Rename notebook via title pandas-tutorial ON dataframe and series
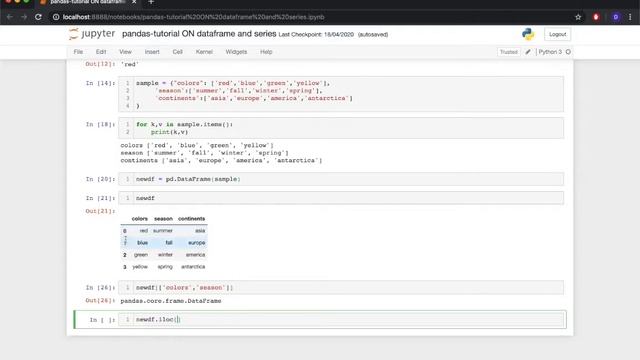The width and height of the screenshot is (640, 360). point(199,34)
